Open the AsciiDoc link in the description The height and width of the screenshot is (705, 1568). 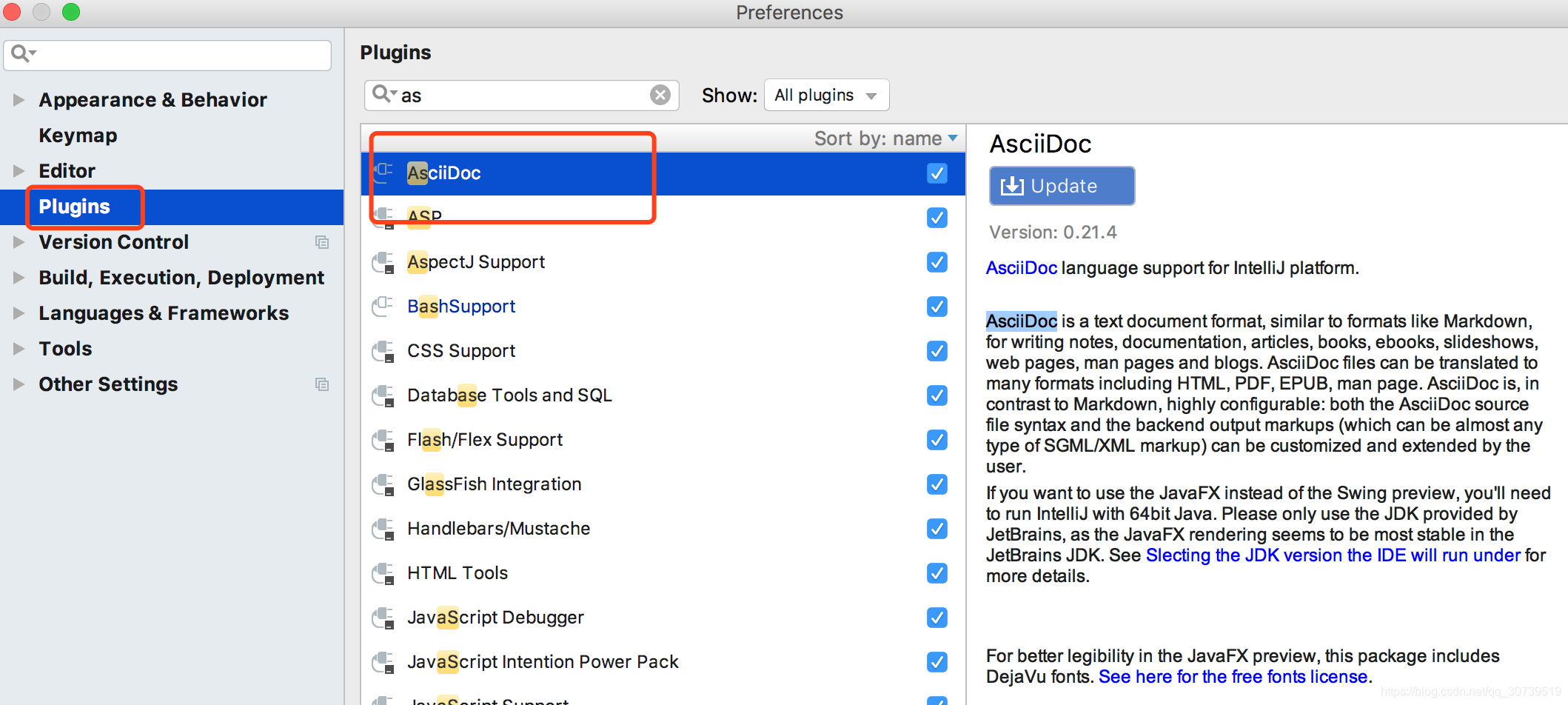coord(1022,268)
